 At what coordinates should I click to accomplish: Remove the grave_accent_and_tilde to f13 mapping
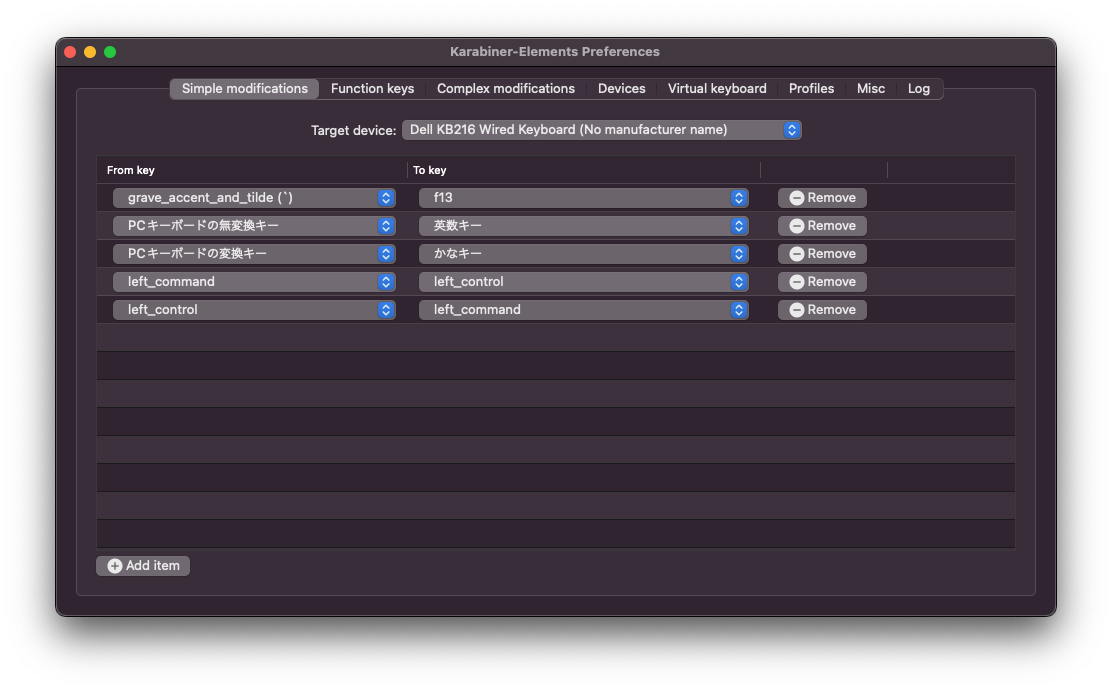[x=822, y=198]
